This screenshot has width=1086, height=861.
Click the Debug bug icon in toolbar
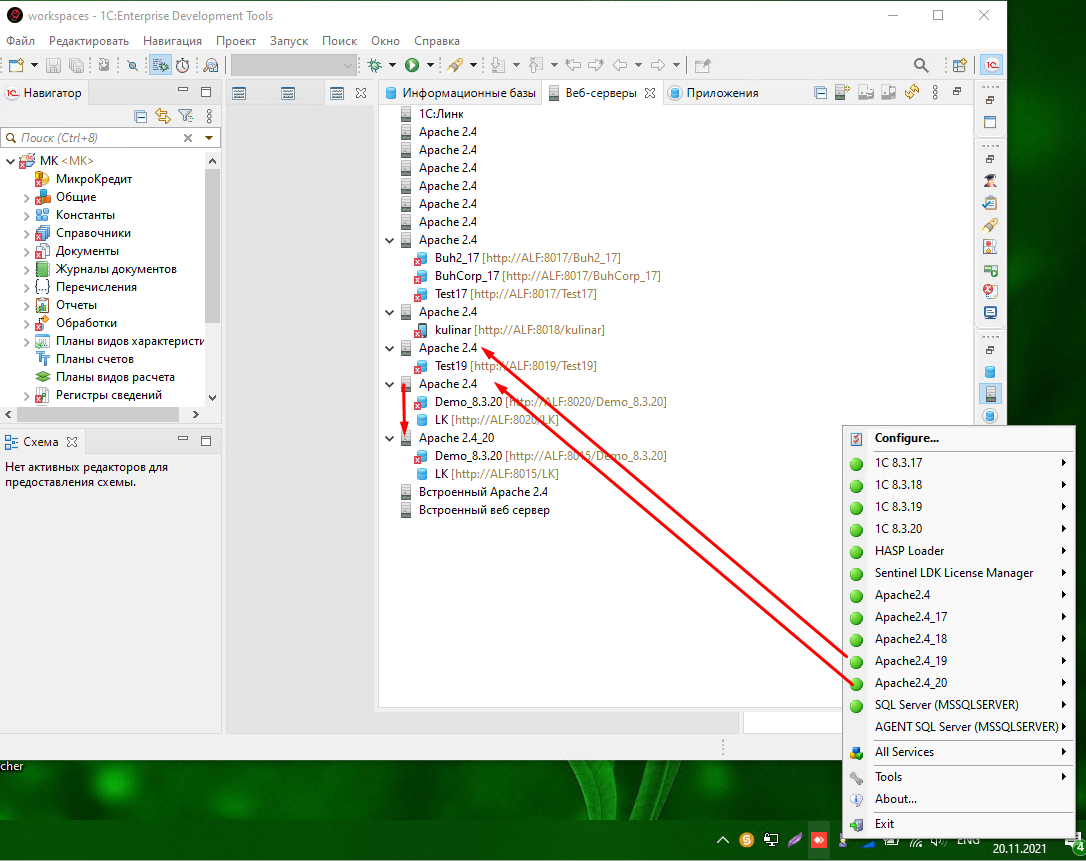click(x=375, y=65)
